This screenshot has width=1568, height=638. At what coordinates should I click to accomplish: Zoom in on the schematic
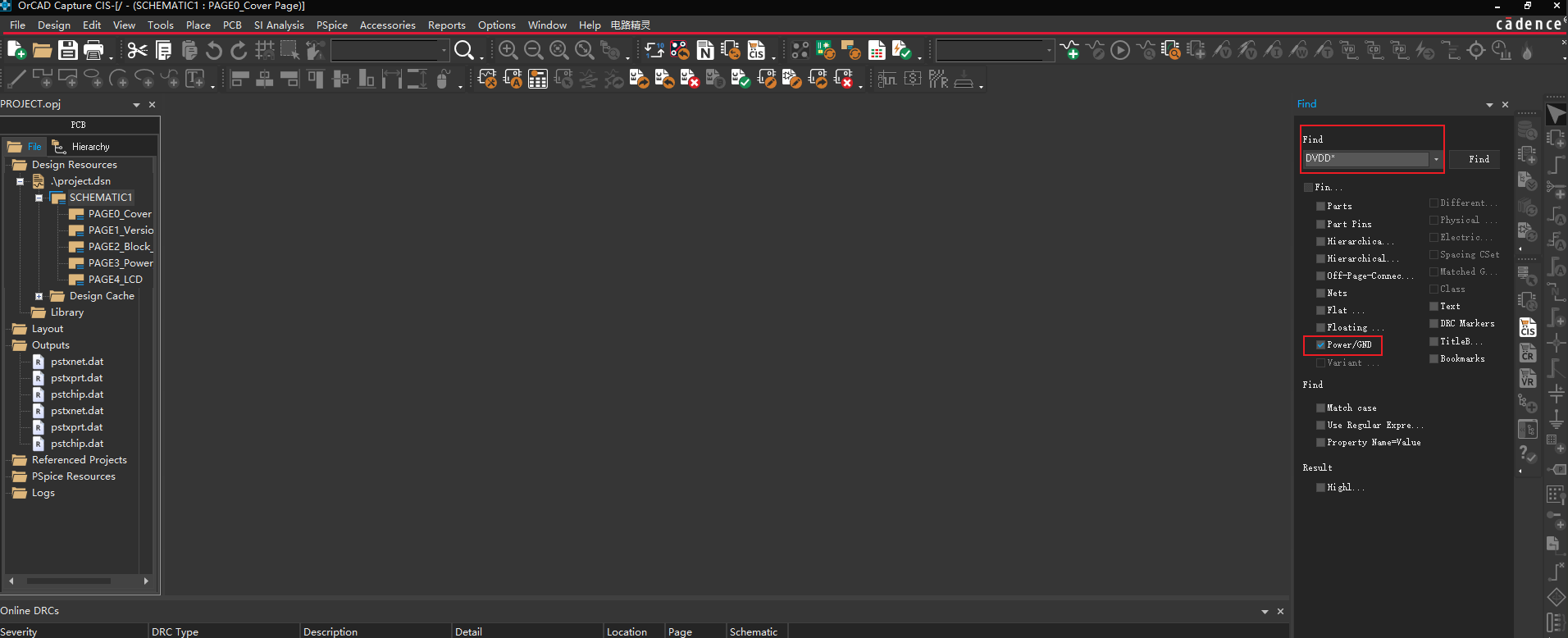click(508, 50)
